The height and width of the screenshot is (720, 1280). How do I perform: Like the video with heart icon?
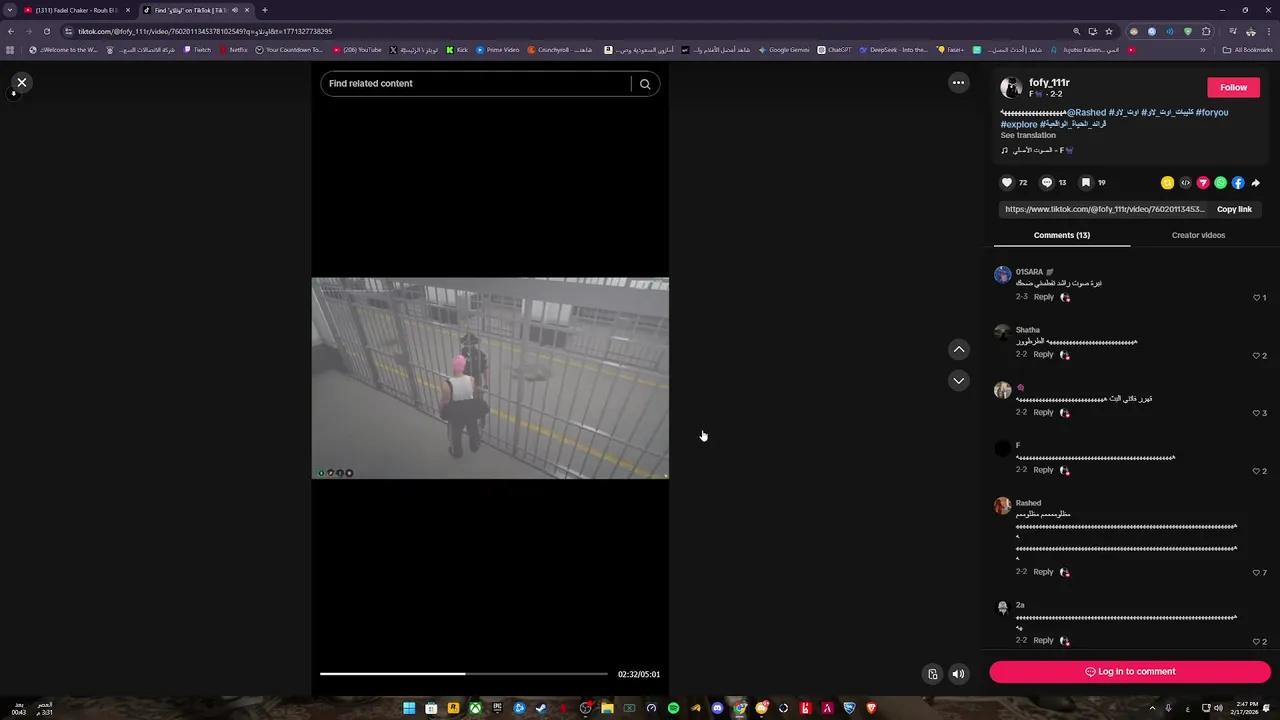1007,183
